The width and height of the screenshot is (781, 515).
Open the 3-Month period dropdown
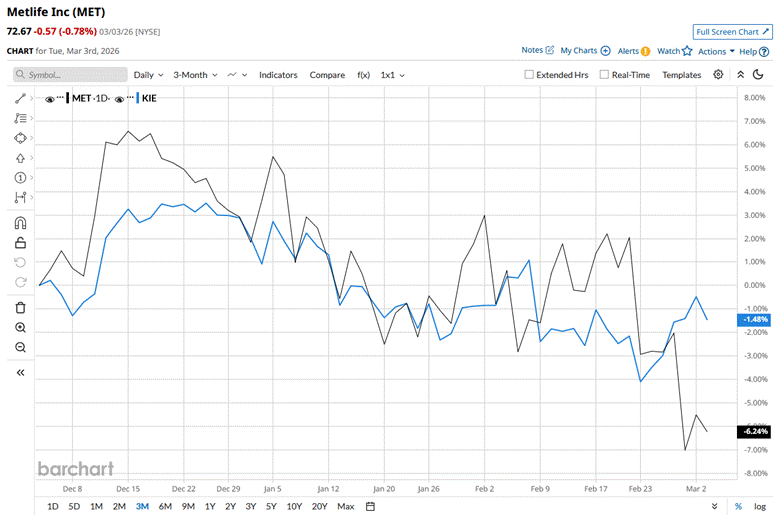pyautogui.click(x=196, y=75)
